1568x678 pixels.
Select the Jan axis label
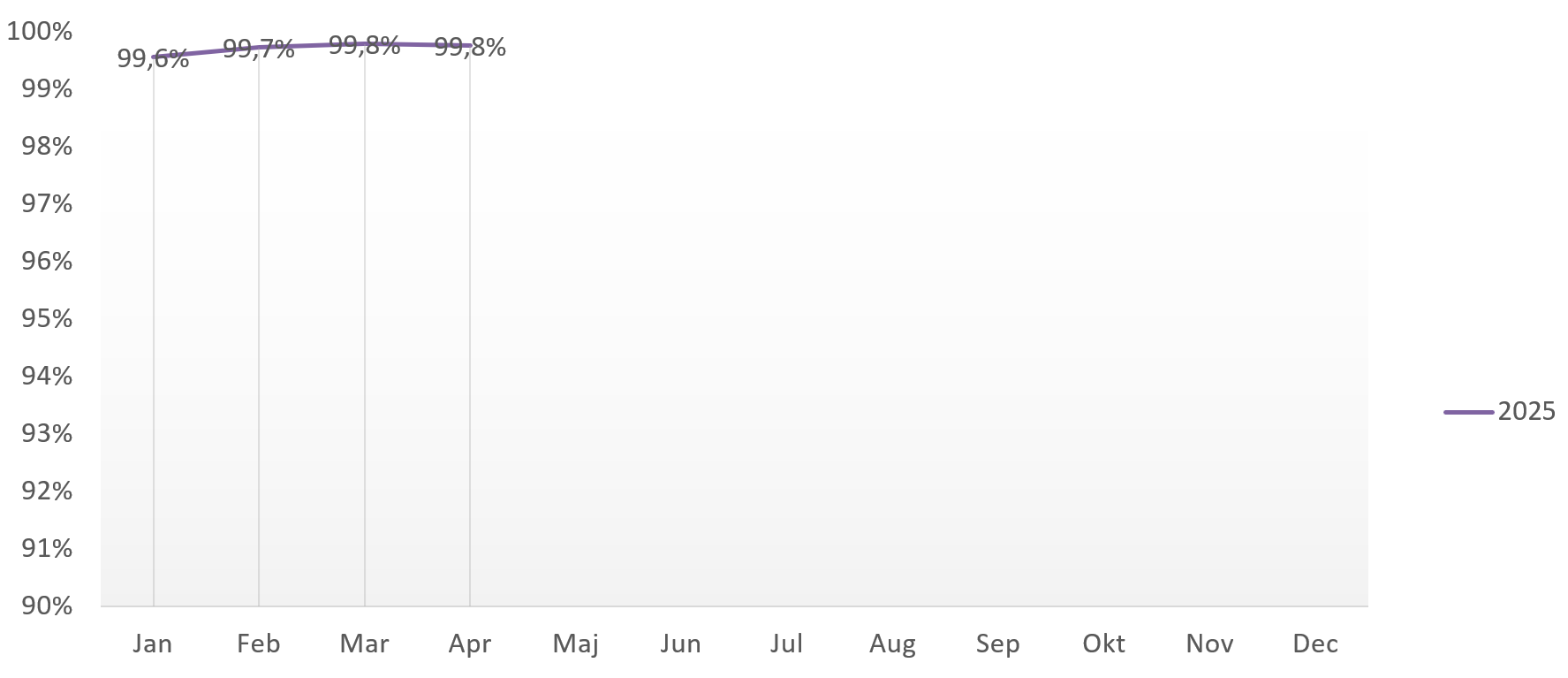pos(153,644)
